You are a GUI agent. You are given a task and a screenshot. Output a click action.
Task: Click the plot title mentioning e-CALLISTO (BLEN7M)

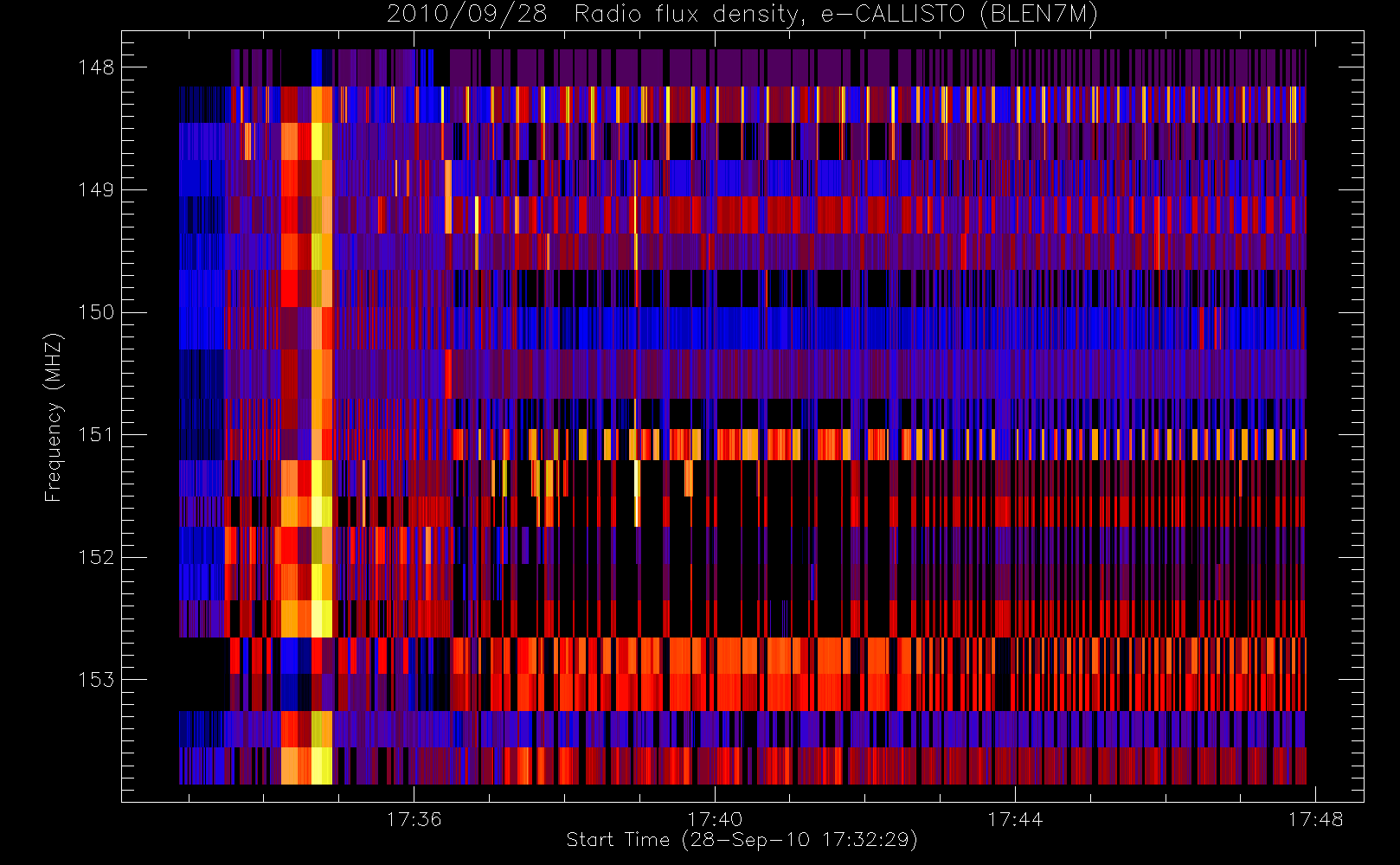click(742, 15)
